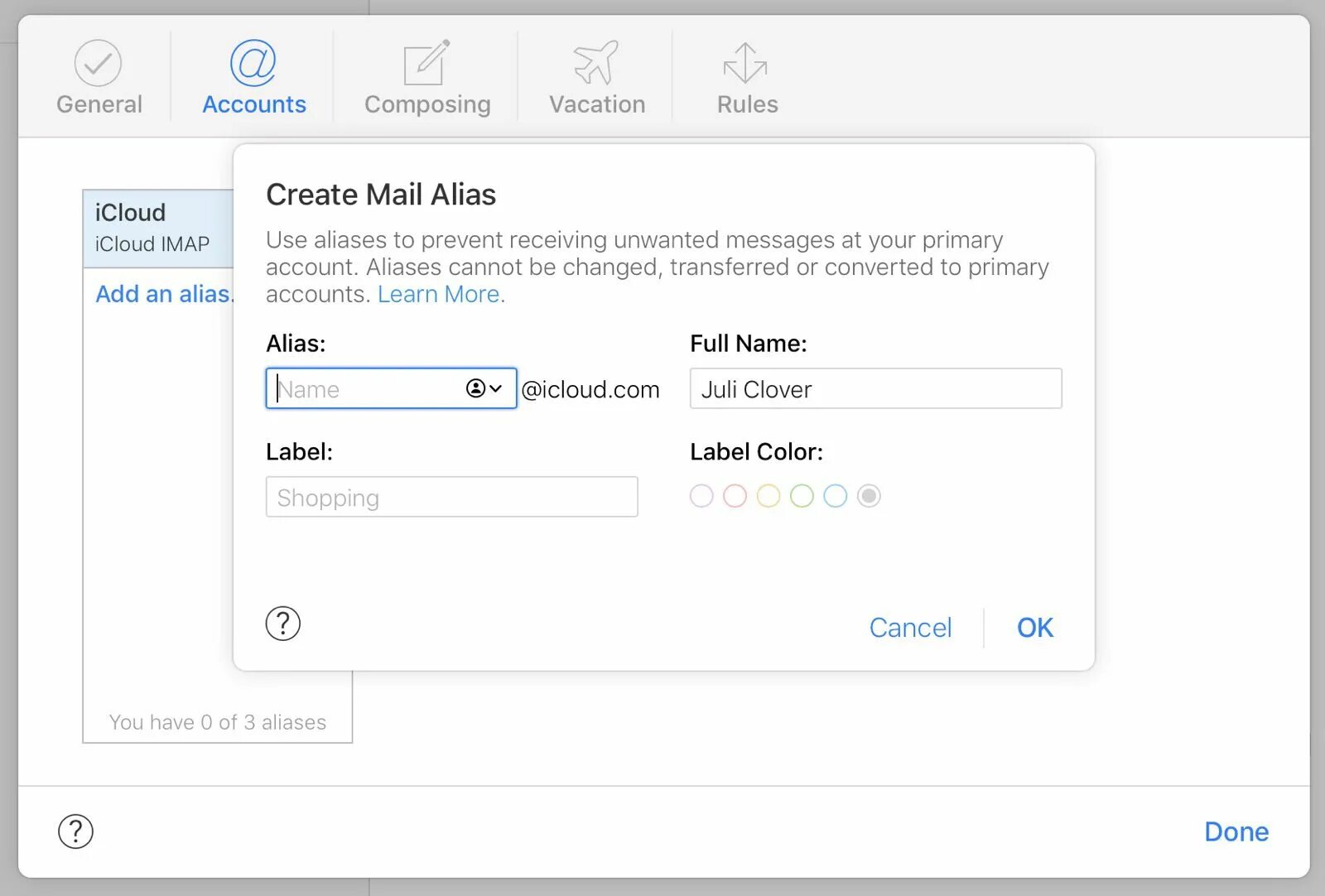The image size is (1325, 896).
Task: Select the Accounts @ icon
Action: 253,63
